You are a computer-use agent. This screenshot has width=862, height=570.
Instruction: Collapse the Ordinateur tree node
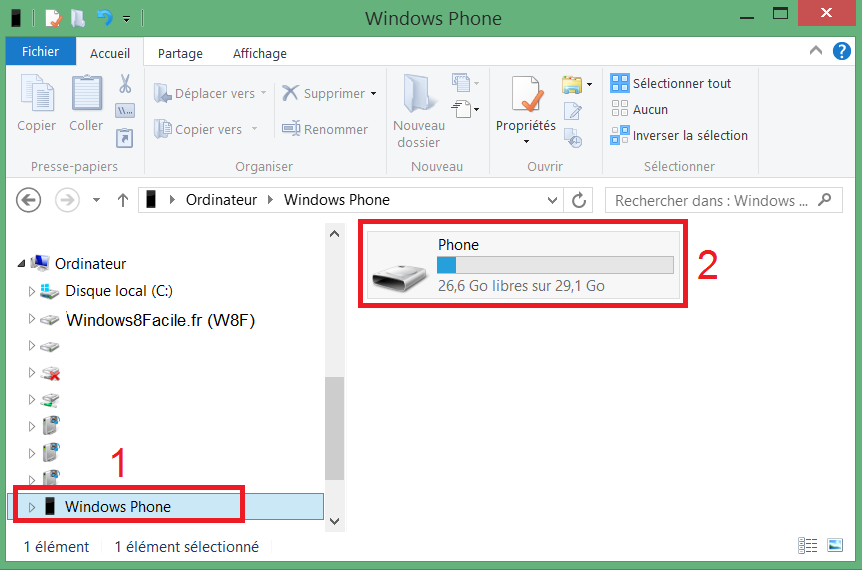pyautogui.click(x=21, y=264)
